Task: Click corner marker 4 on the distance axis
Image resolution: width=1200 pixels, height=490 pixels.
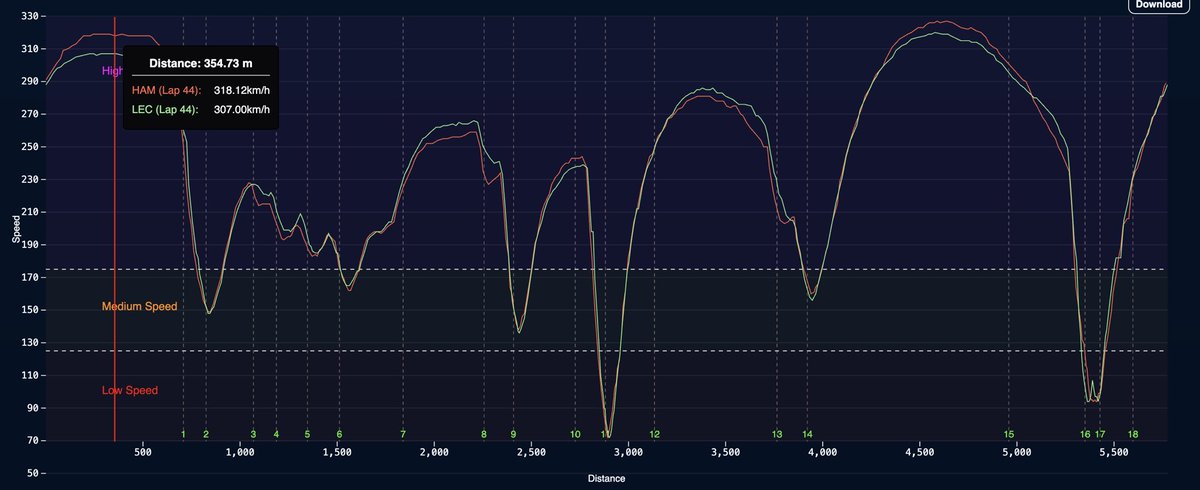Action: 276,435
